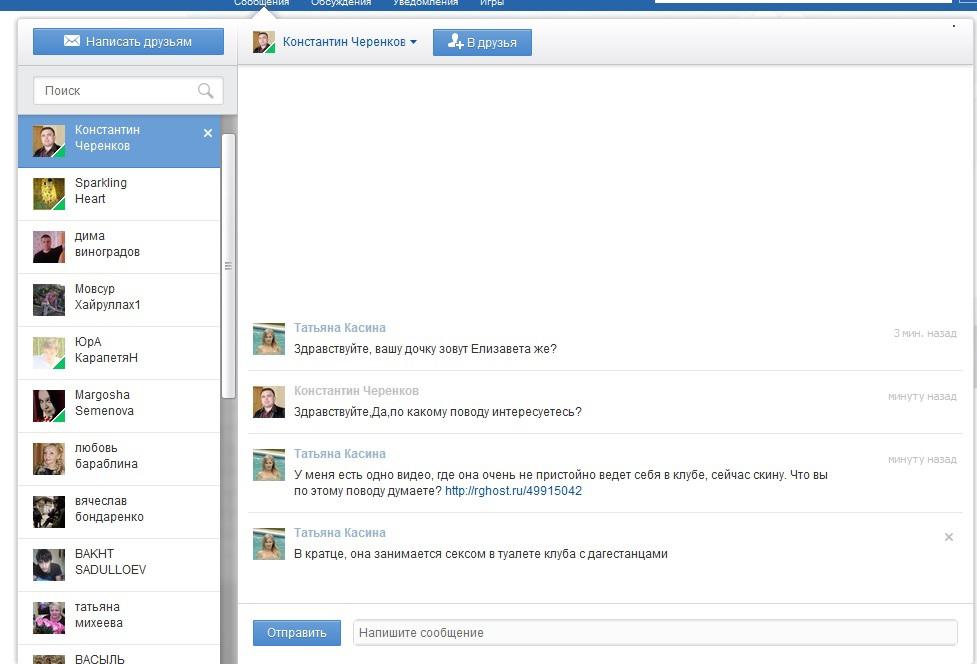Click the Sparkling Heart avatar thumbnail
The height and width of the screenshot is (664, 977).
tap(49, 194)
